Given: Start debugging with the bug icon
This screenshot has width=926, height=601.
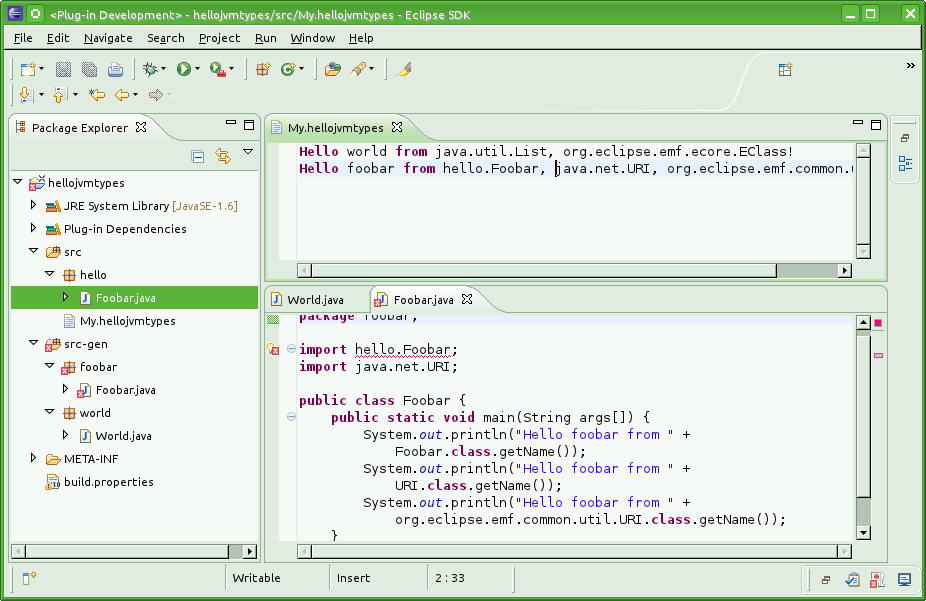Looking at the screenshot, I should (151, 69).
